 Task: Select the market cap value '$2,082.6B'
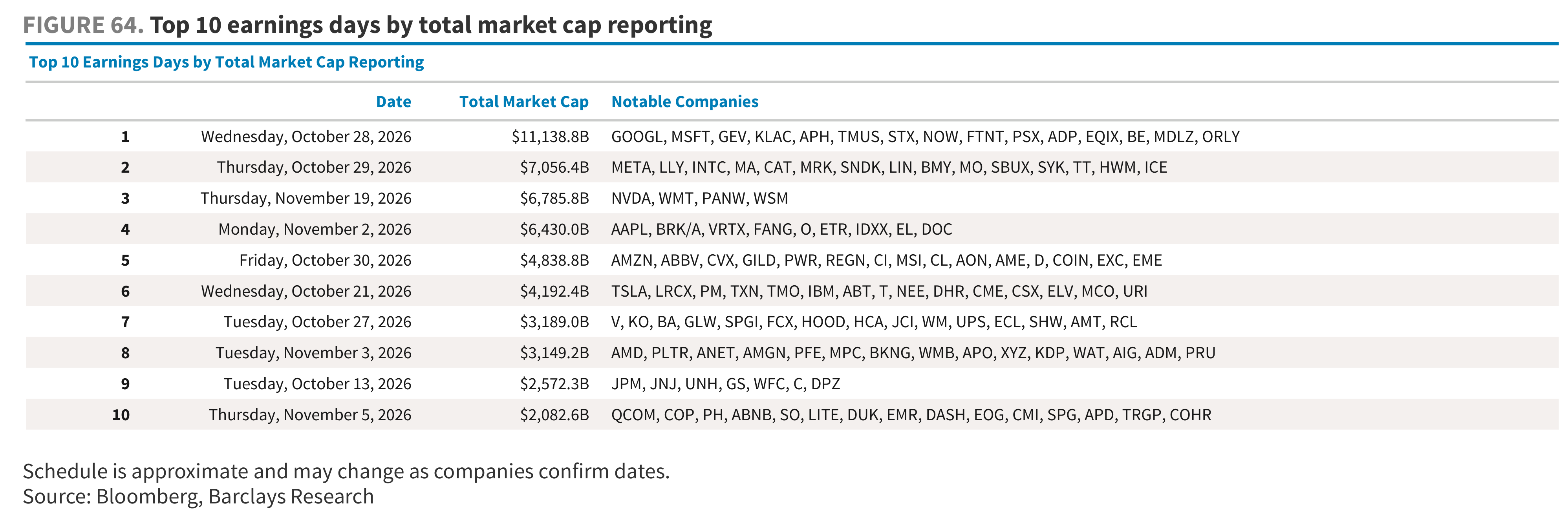[x=554, y=415]
